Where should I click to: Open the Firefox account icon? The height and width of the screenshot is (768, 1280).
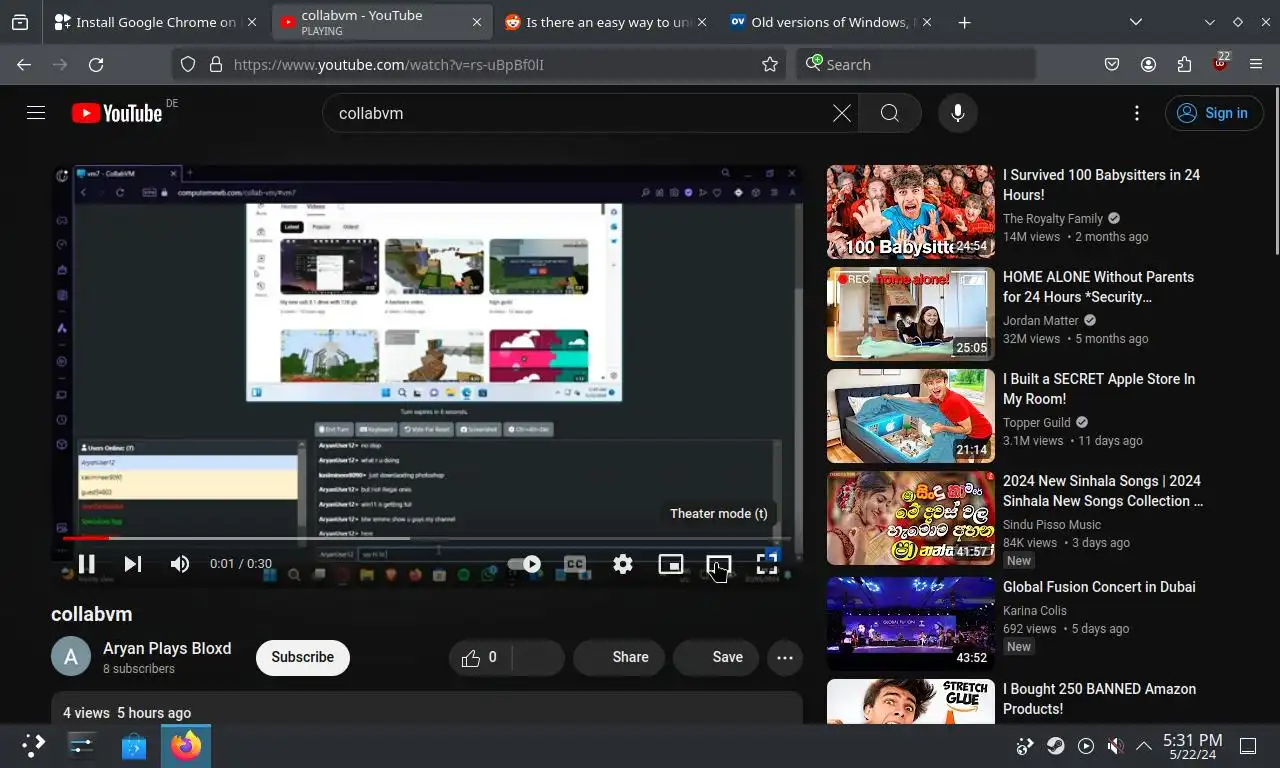(x=1148, y=64)
